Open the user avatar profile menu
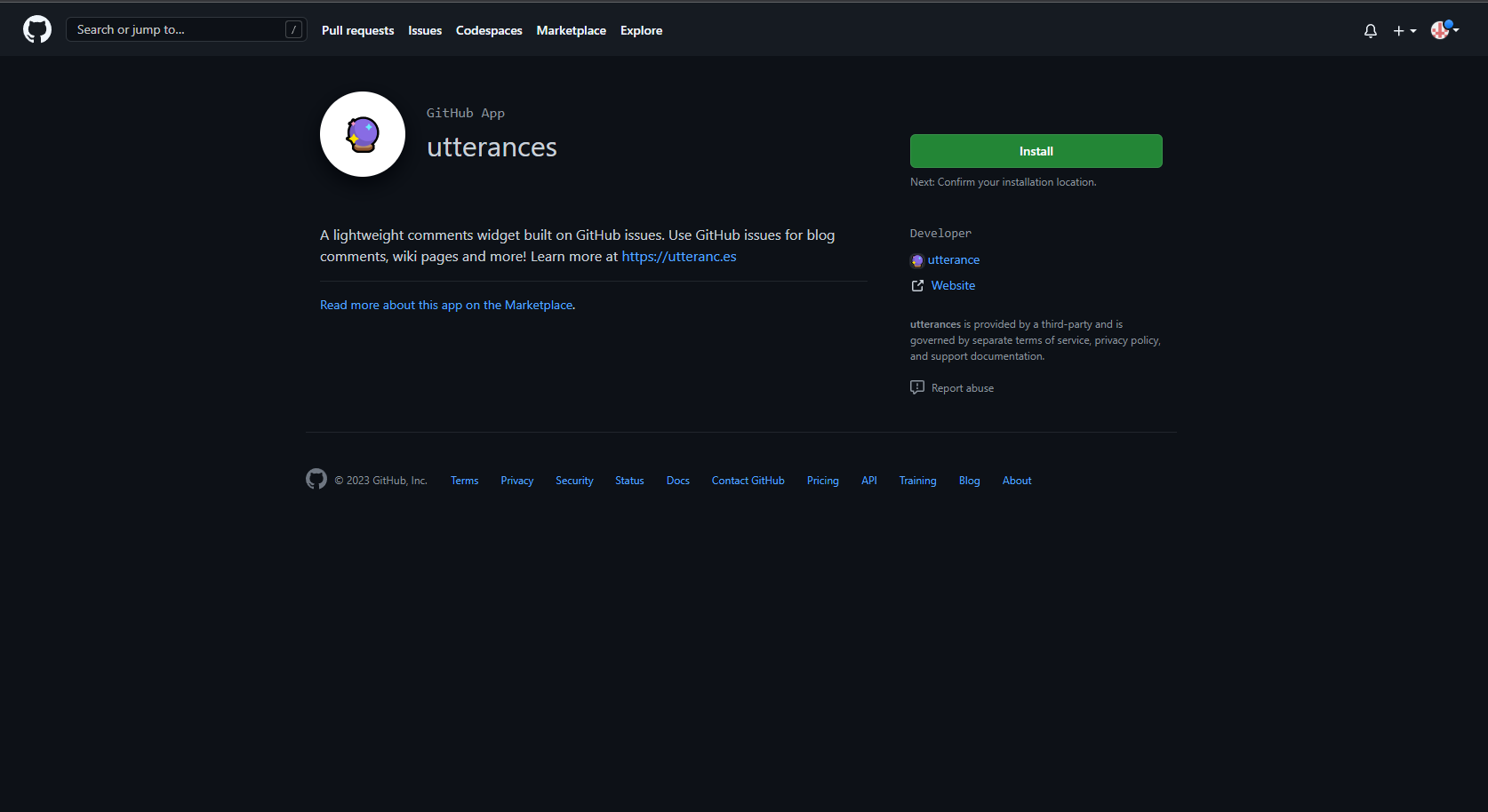 click(x=1444, y=30)
